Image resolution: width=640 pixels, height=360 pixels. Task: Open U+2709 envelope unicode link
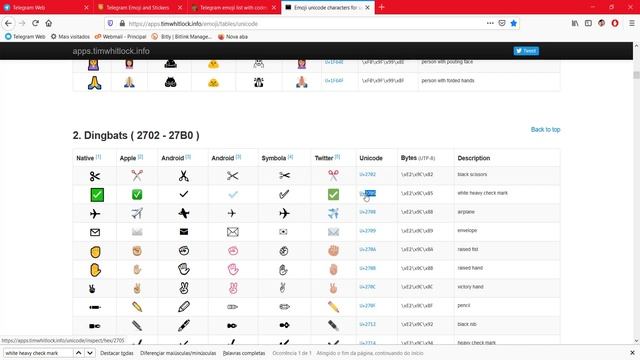click(367, 231)
